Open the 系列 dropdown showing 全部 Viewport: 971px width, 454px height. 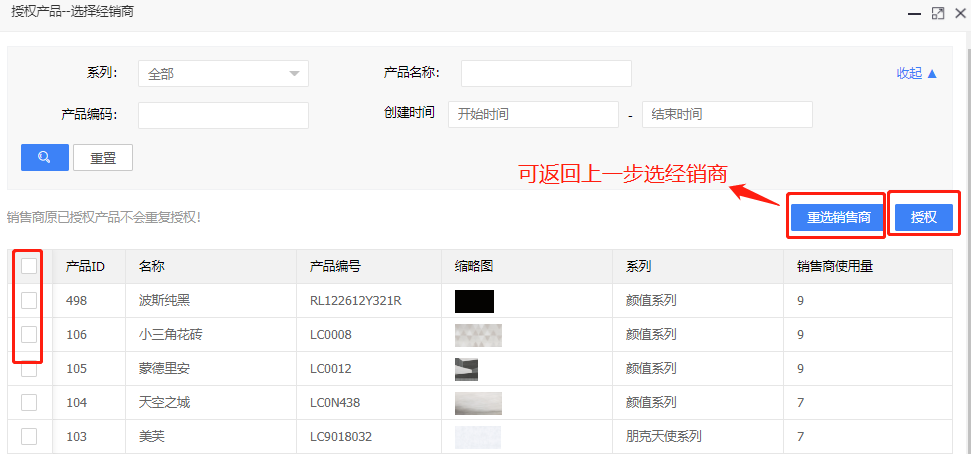click(x=223, y=74)
